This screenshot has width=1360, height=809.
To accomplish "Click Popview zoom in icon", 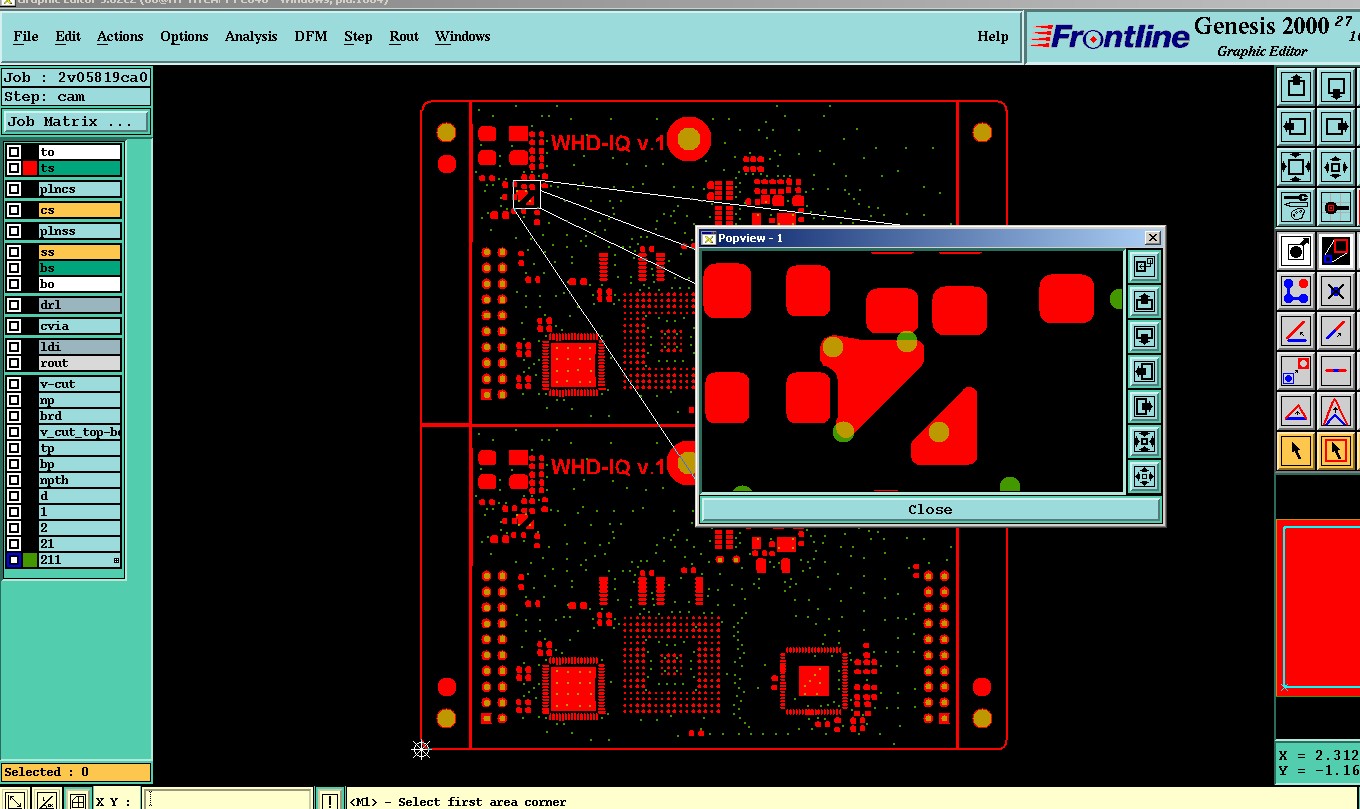I will point(1144,441).
